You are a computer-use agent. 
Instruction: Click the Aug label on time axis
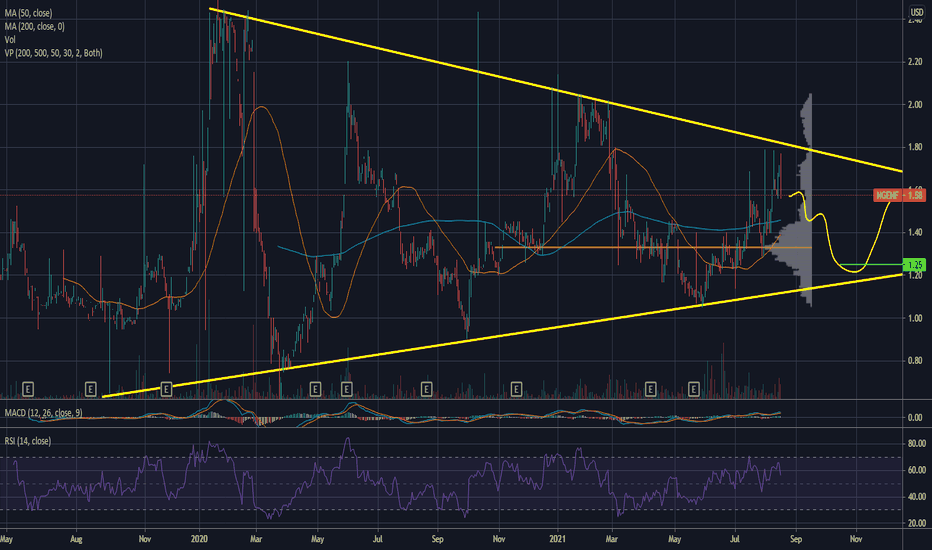[76, 539]
